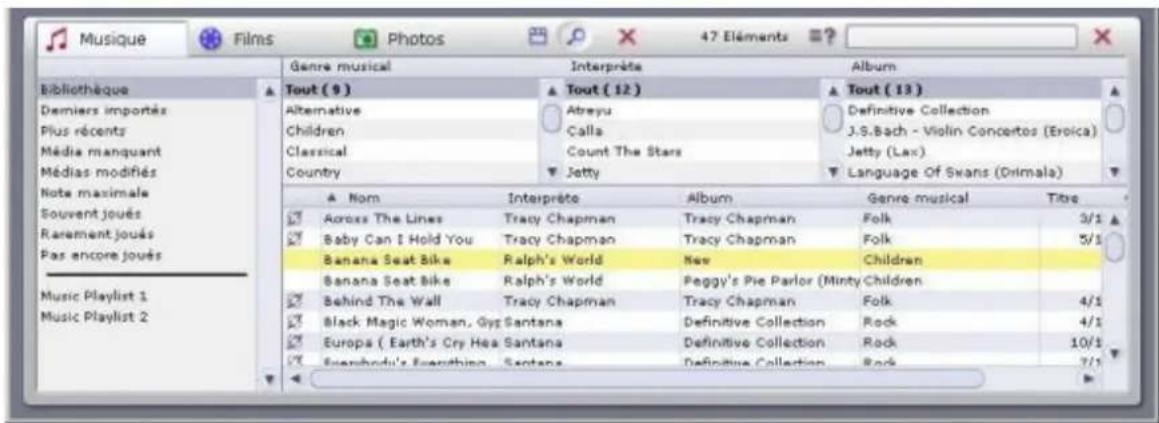Filter by artist Calla

tap(693, 131)
